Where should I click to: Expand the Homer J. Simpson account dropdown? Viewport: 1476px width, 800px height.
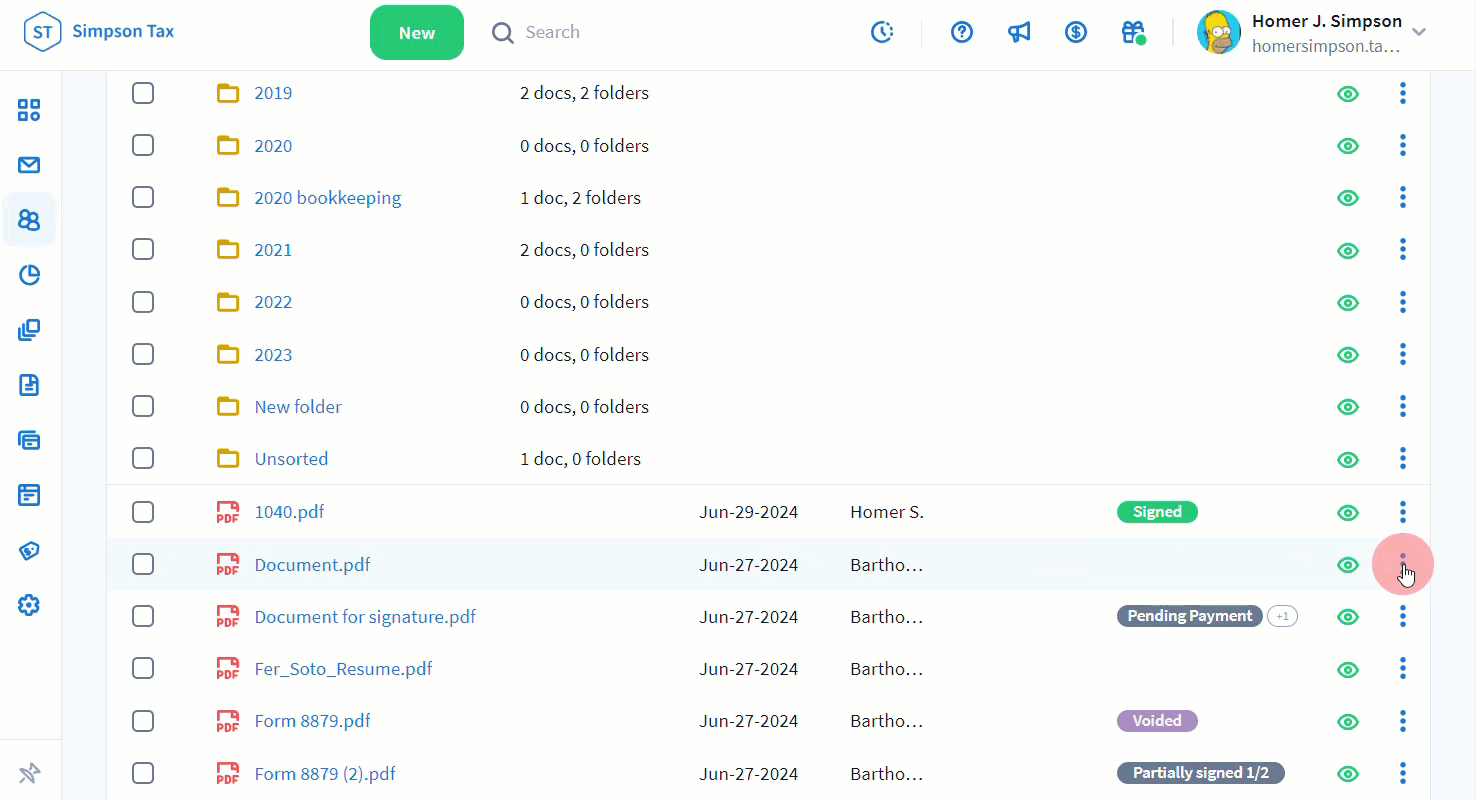pos(1418,32)
